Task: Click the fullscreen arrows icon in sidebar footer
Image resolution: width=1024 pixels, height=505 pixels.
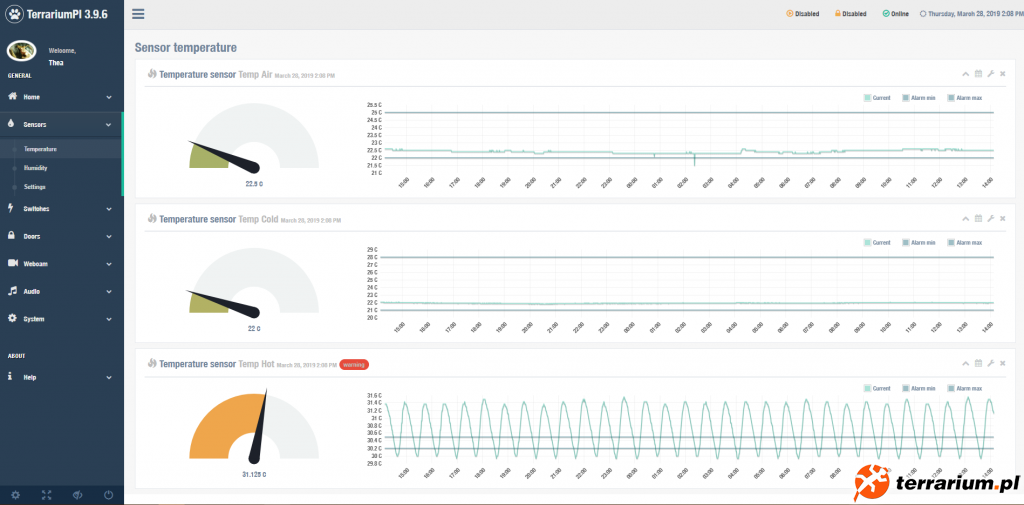Action: pyautogui.click(x=46, y=495)
